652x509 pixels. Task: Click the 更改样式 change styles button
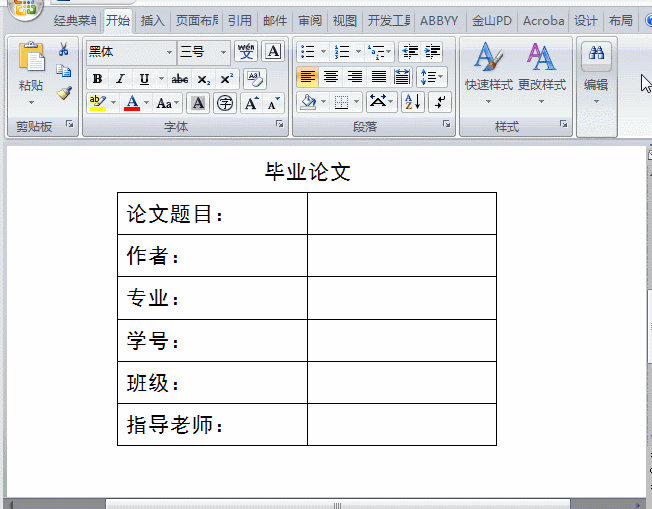pos(542,73)
